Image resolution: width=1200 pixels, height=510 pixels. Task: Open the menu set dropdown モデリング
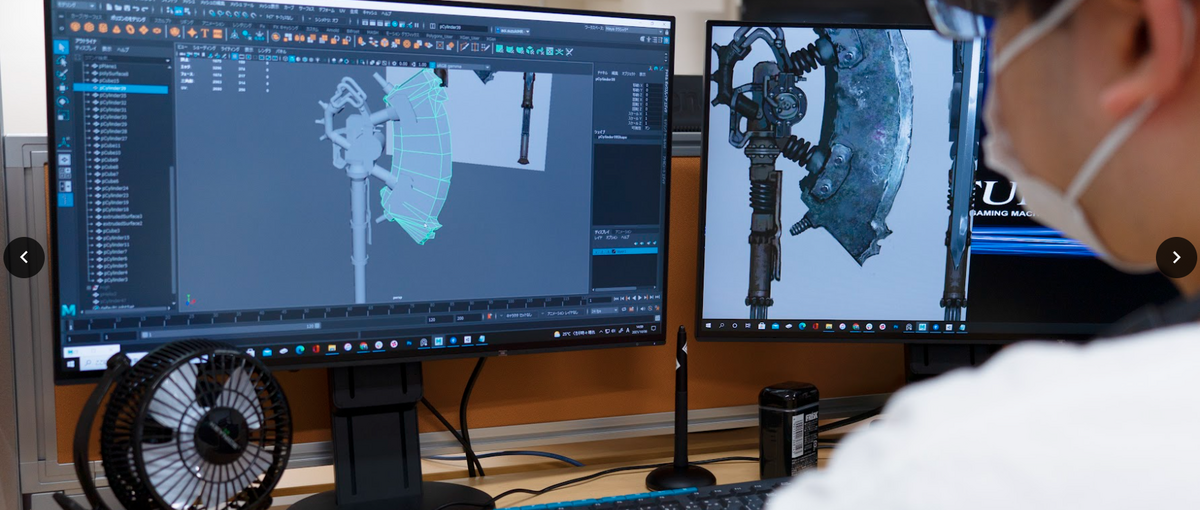76,5
